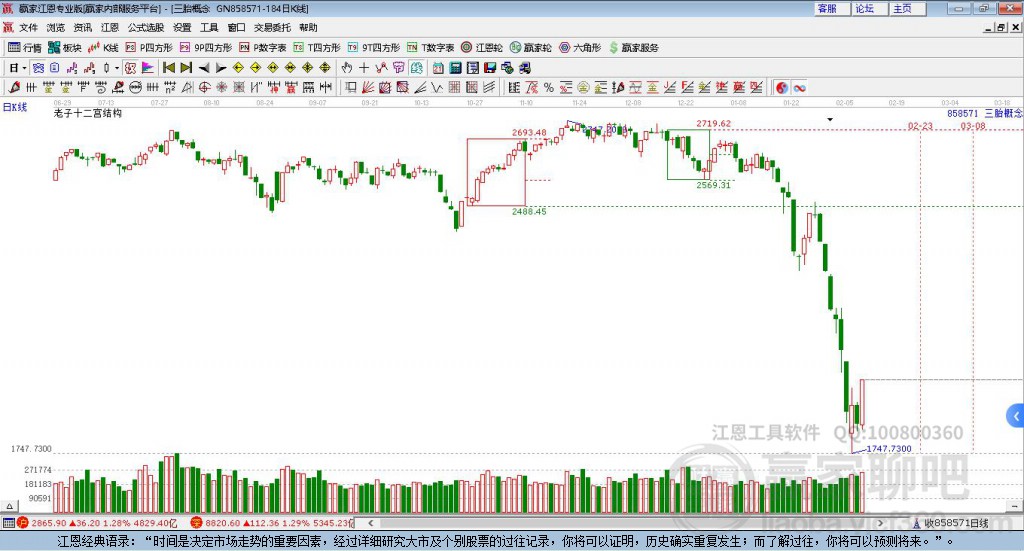
Task: Step chart right with black arrow
Action: click(x=221, y=68)
